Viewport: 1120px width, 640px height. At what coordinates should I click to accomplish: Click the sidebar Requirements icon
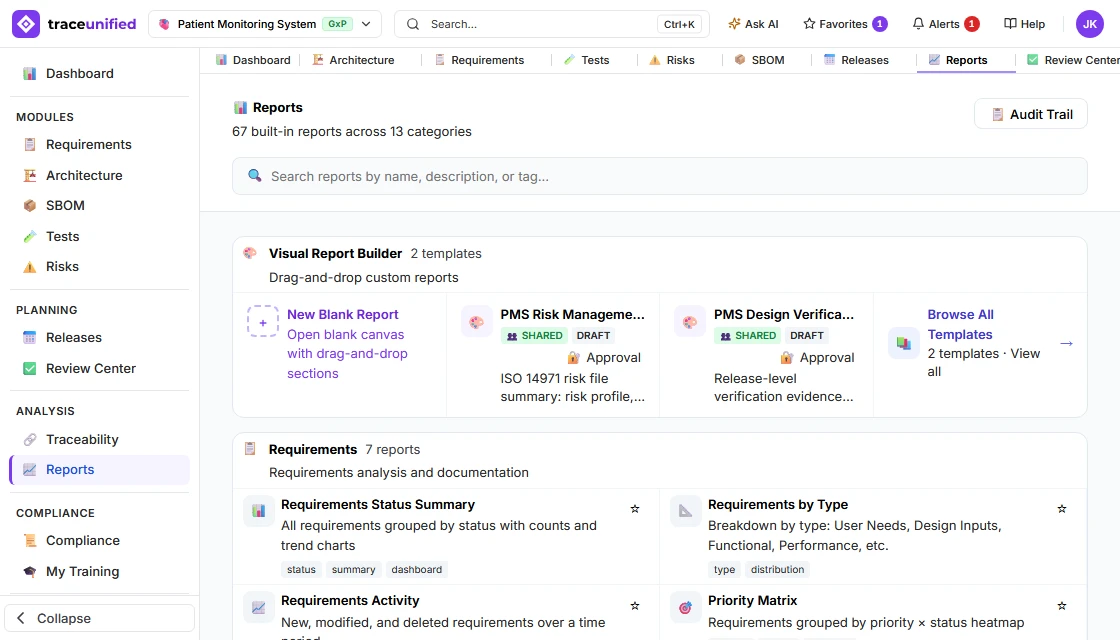click(x=29, y=144)
